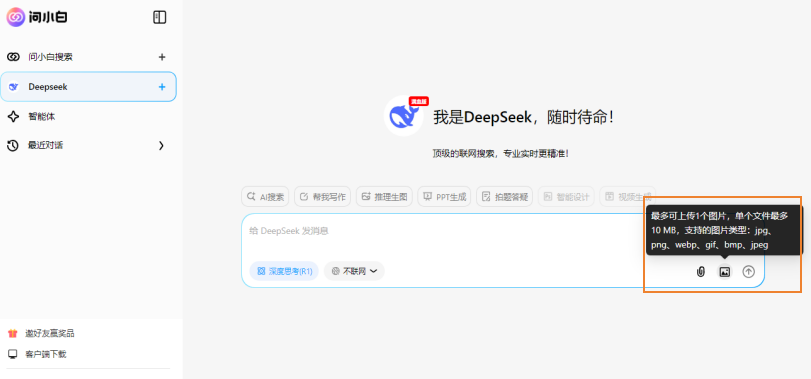
Task: Select Deepseek in the sidebar
Action: coord(88,87)
